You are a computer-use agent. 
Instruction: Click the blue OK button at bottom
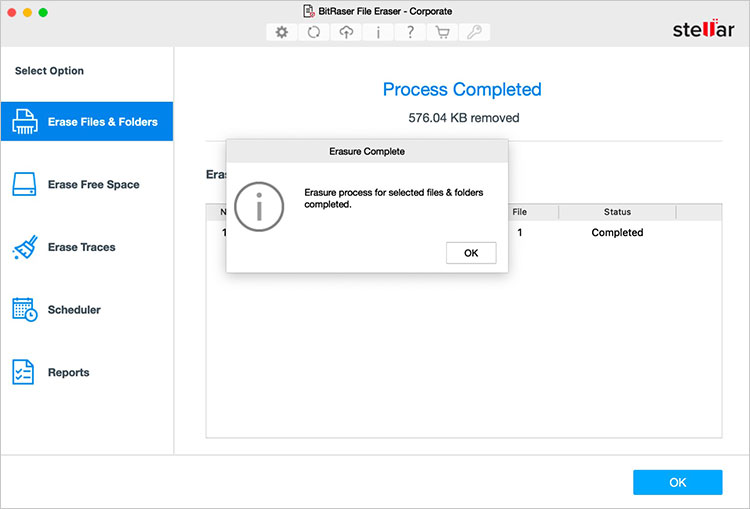[x=678, y=482]
